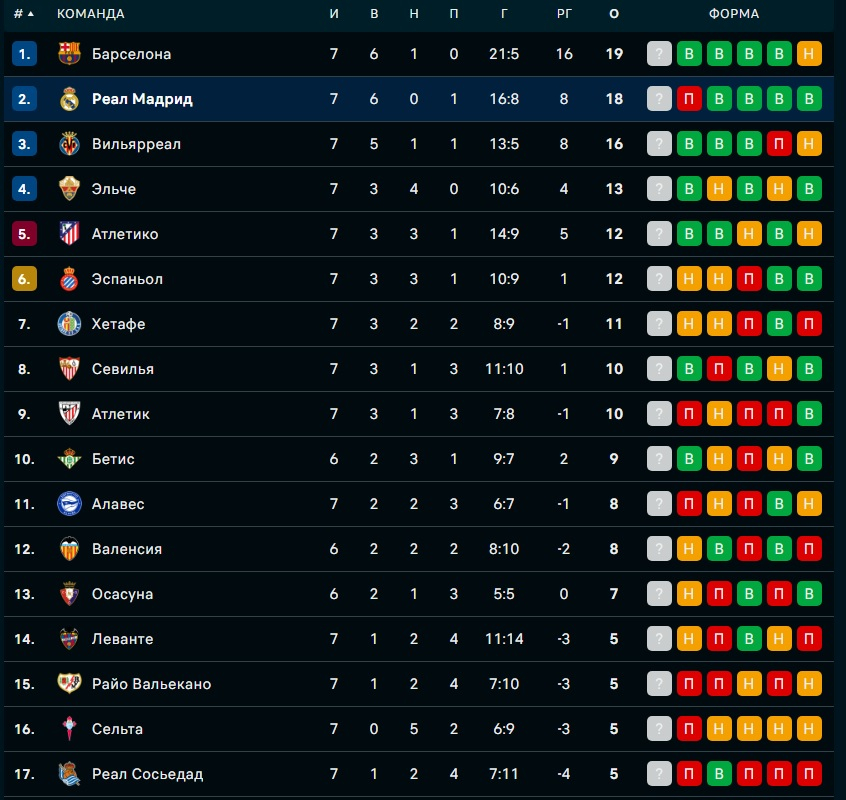Image resolution: width=846 pixels, height=800 pixels.
Task: Sort standings by the РГ column header
Action: click(564, 13)
